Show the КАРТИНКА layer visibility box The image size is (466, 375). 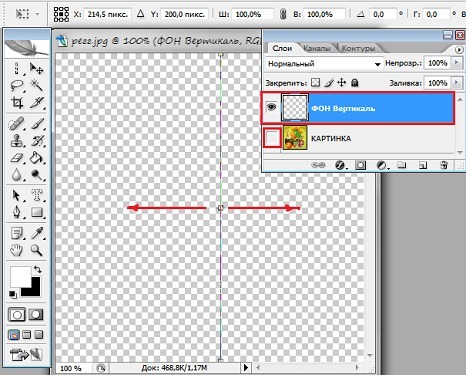pyautogui.click(x=272, y=138)
